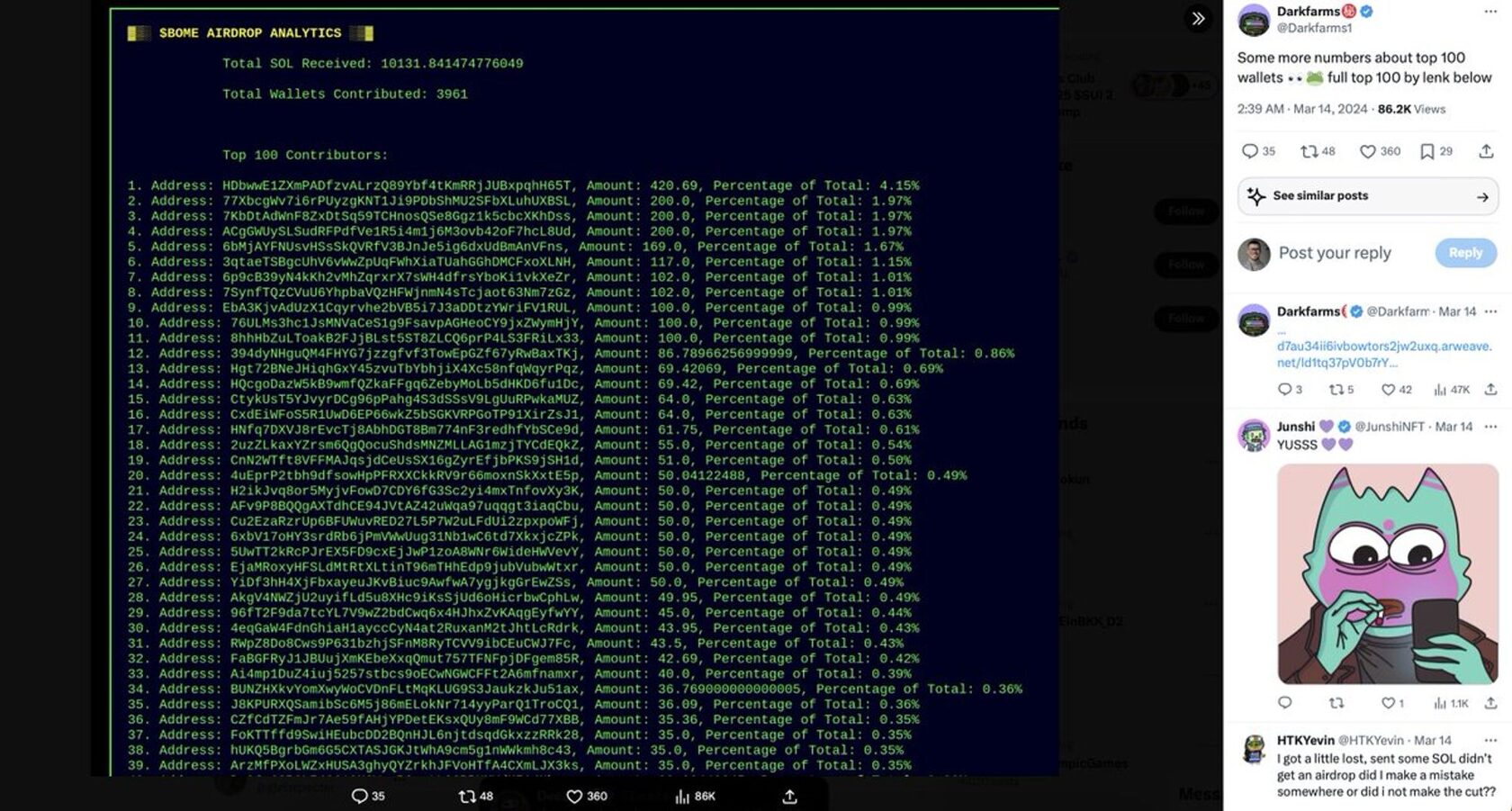This screenshot has height=811, width=1512.
Task: Click the reply icon under main post
Action: [x=1250, y=151]
